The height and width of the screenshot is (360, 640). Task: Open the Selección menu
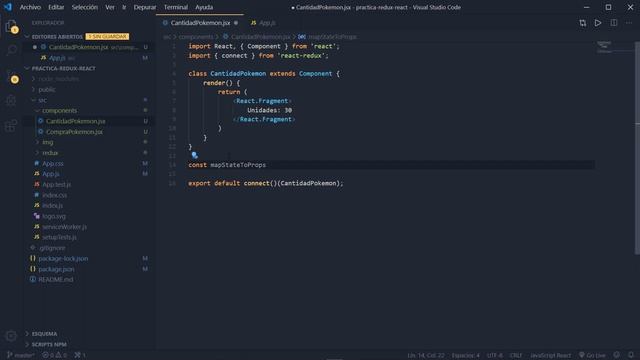(84, 7)
